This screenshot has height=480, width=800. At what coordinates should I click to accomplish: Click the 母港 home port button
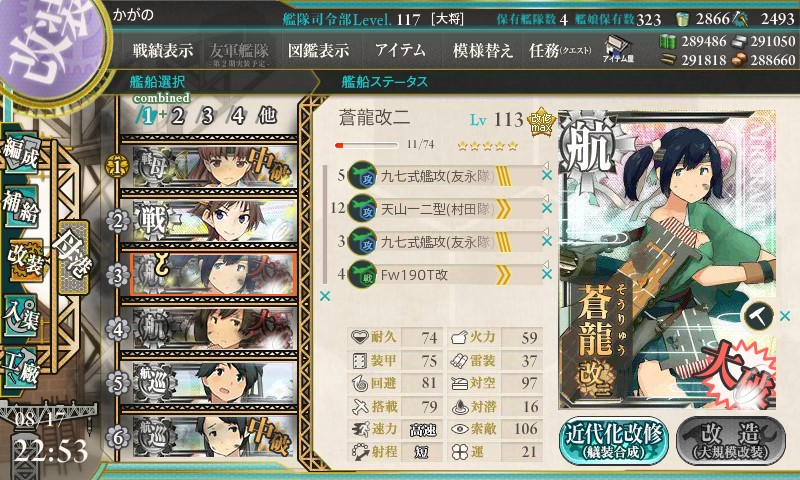[73, 256]
